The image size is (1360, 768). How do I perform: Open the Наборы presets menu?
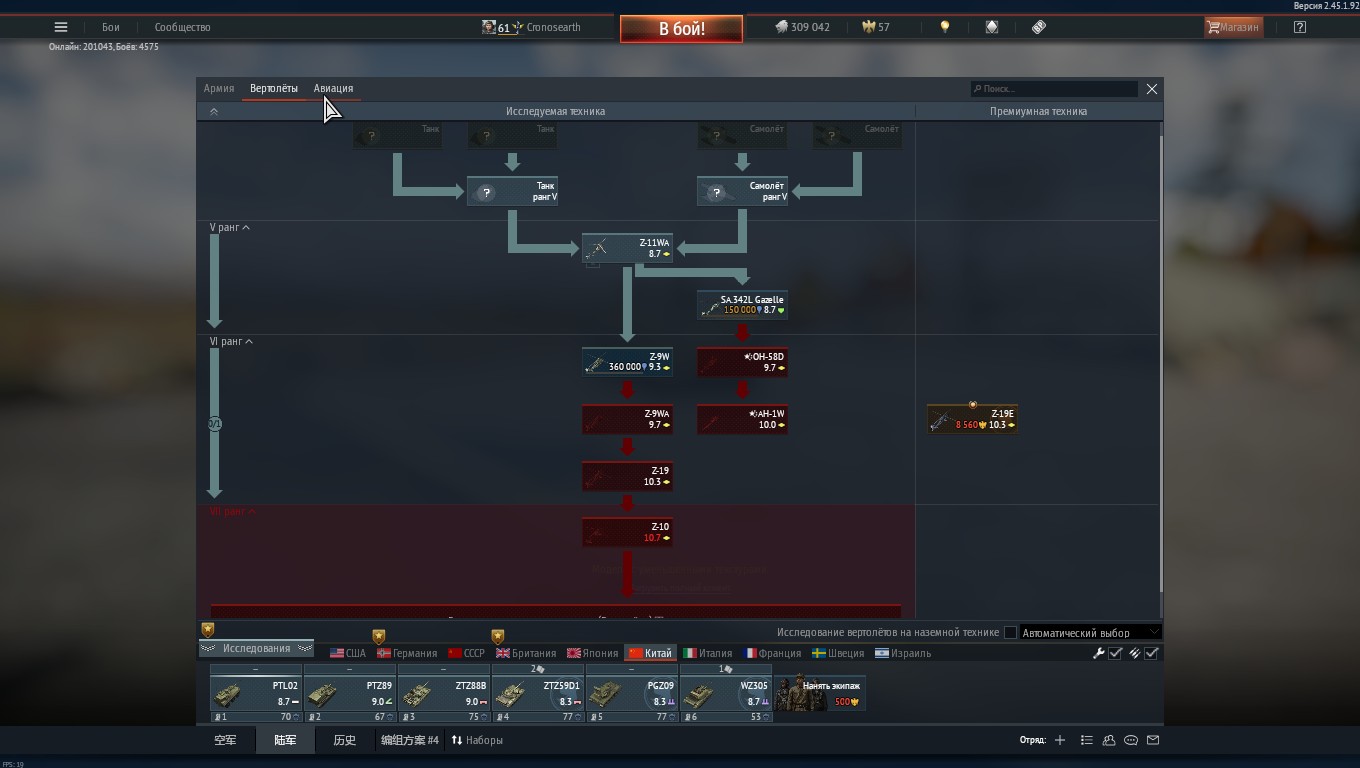pyautogui.click(x=477, y=740)
